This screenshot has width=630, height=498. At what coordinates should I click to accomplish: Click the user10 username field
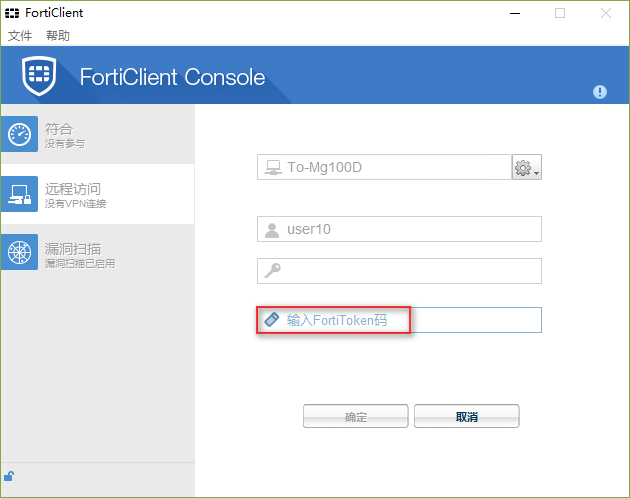point(399,229)
